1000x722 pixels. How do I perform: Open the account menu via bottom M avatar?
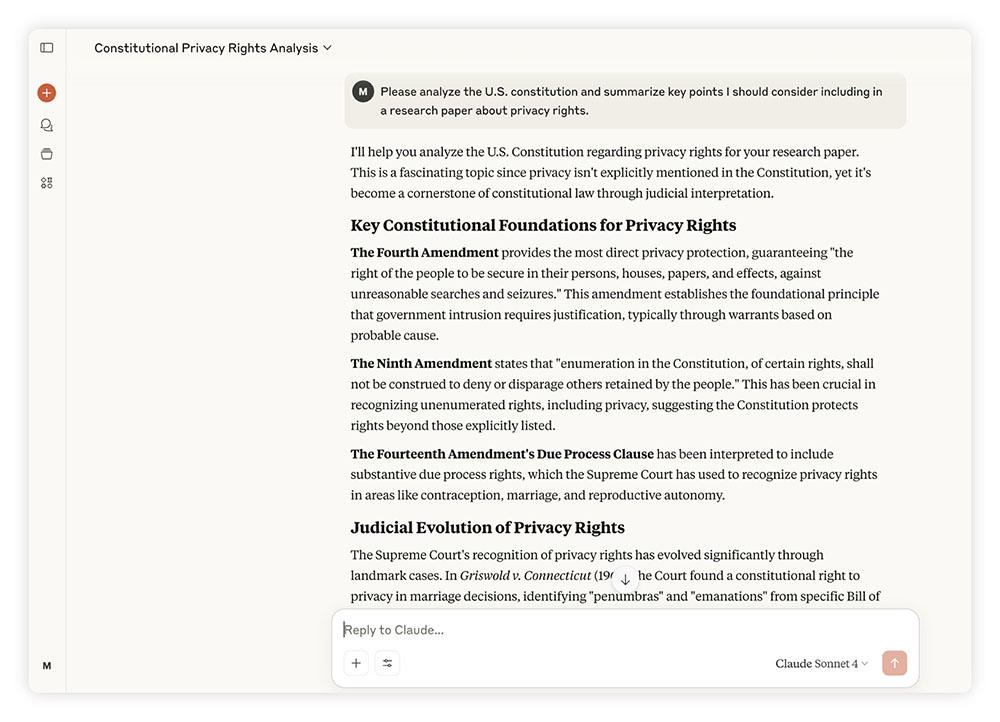[46, 665]
